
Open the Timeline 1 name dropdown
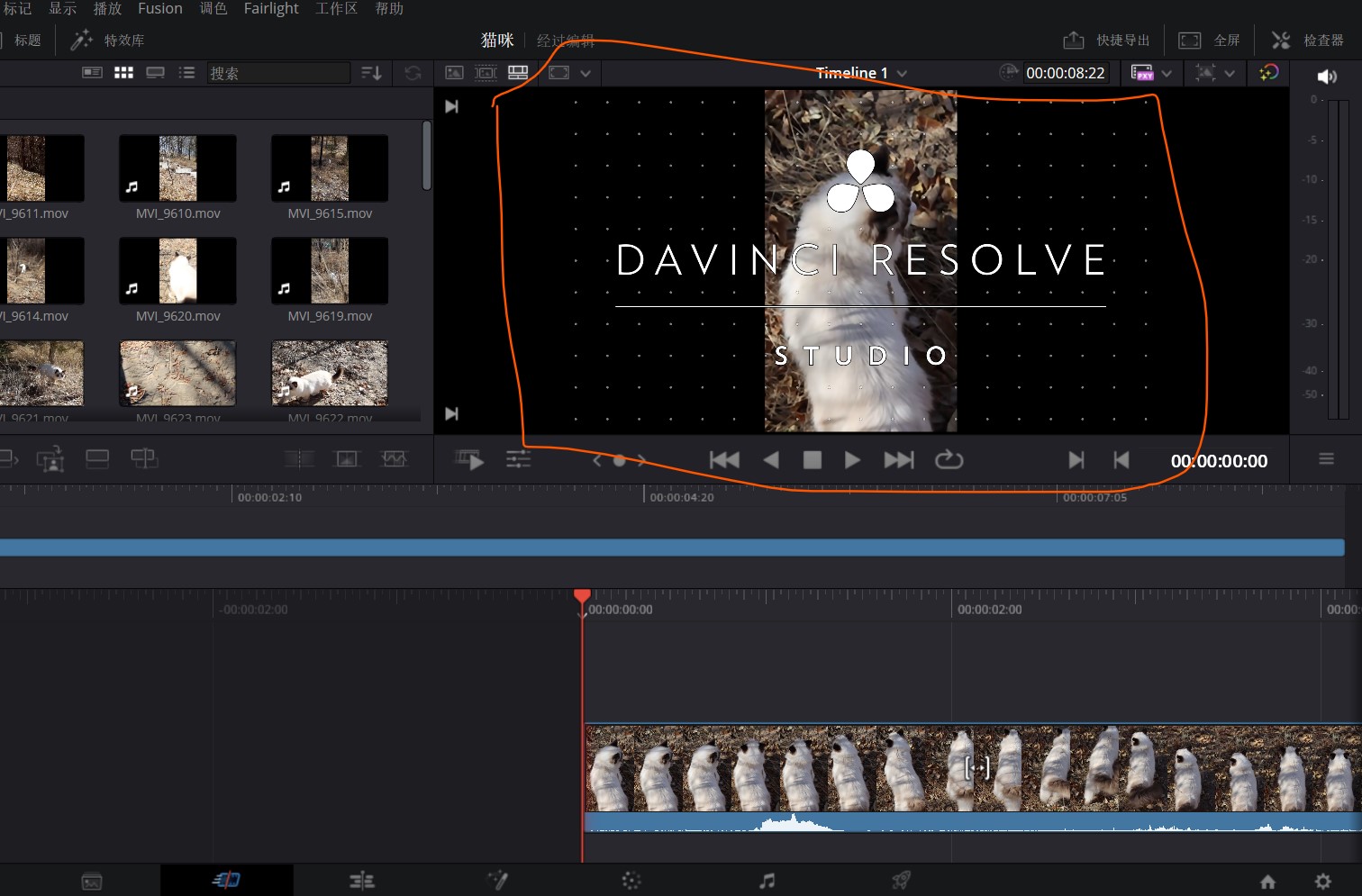[861, 73]
